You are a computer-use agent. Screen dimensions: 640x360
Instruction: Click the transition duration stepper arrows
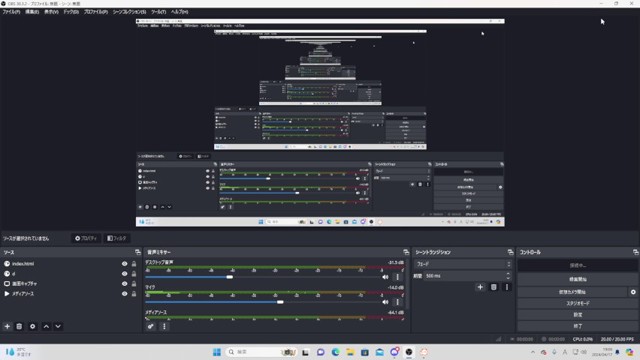[508, 276]
